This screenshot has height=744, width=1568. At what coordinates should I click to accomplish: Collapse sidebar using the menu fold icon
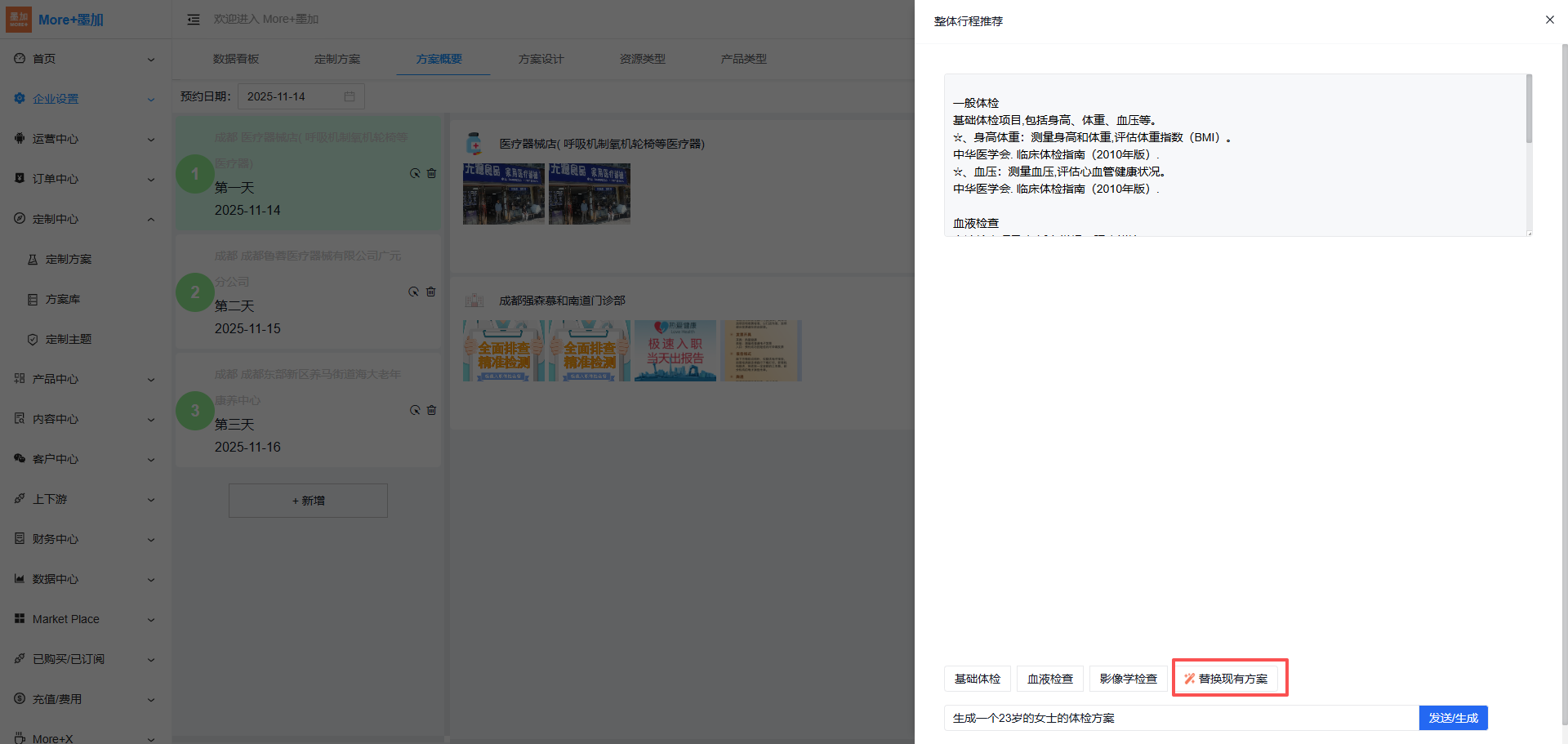coord(194,20)
